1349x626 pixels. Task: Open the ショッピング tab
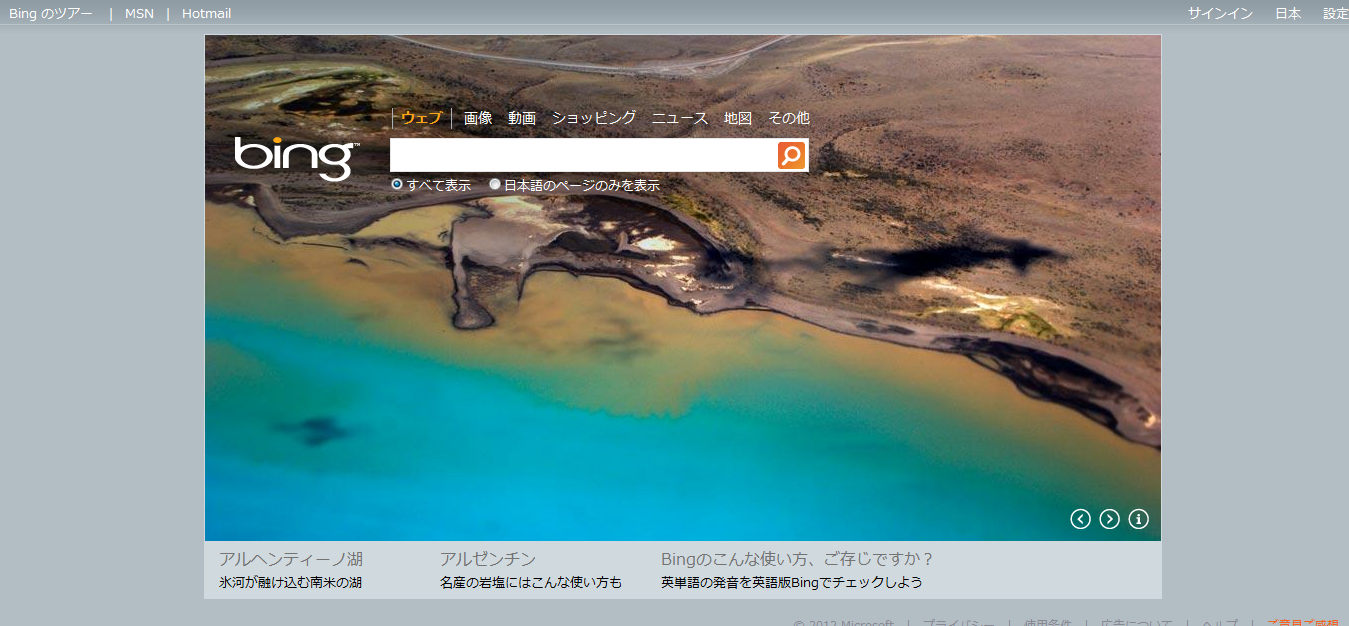pyautogui.click(x=593, y=118)
